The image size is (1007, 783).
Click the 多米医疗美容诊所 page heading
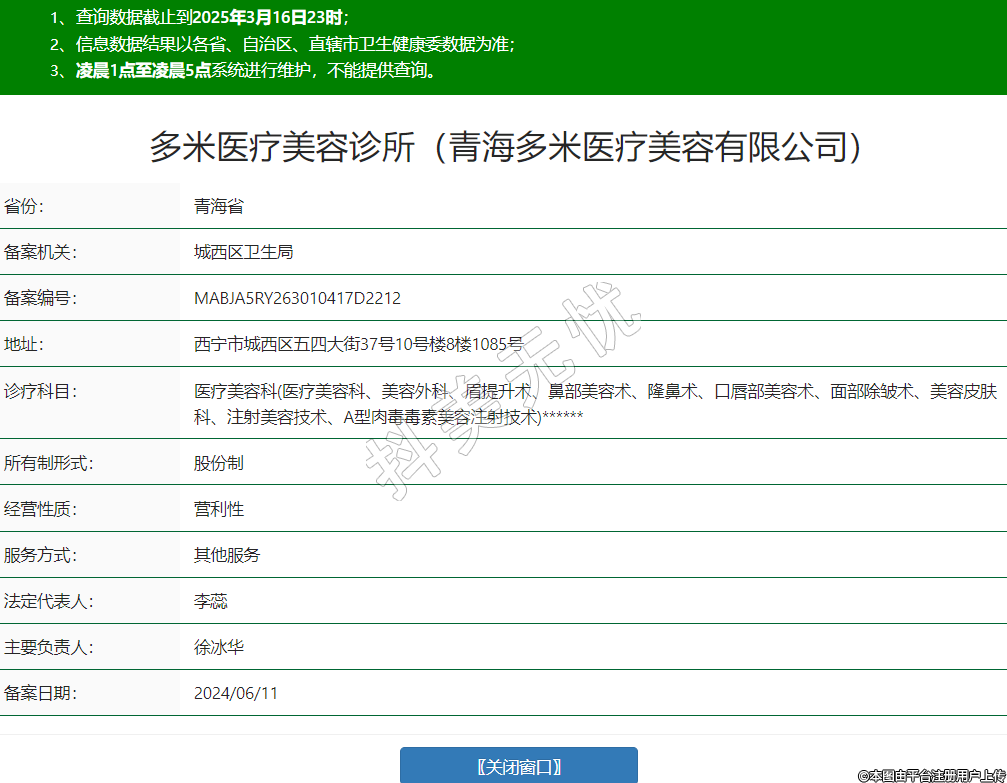(x=504, y=147)
